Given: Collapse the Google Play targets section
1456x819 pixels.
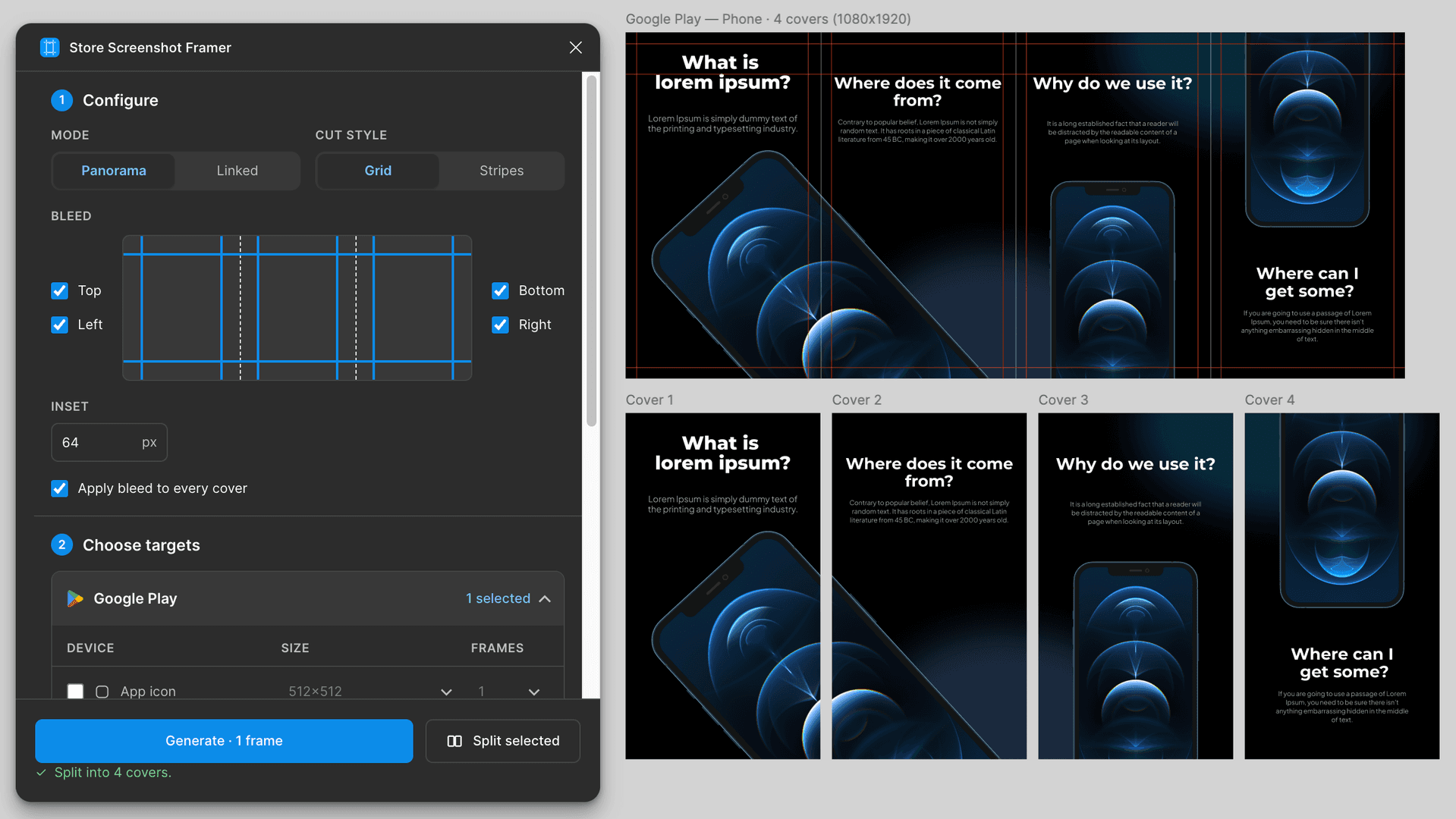Looking at the screenshot, I should tap(545, 598).
